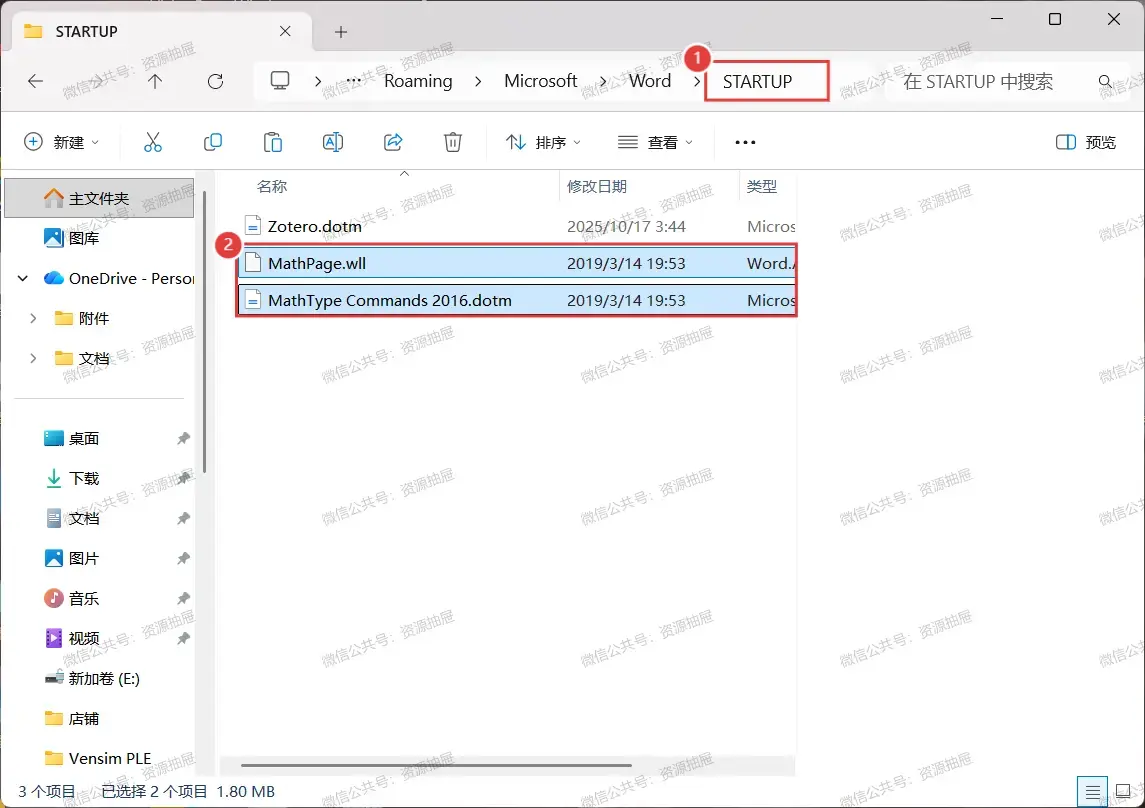Open a new tab with plus button
The height and width of the screenshot is (808, 1145).
click(x=340, y=32)
